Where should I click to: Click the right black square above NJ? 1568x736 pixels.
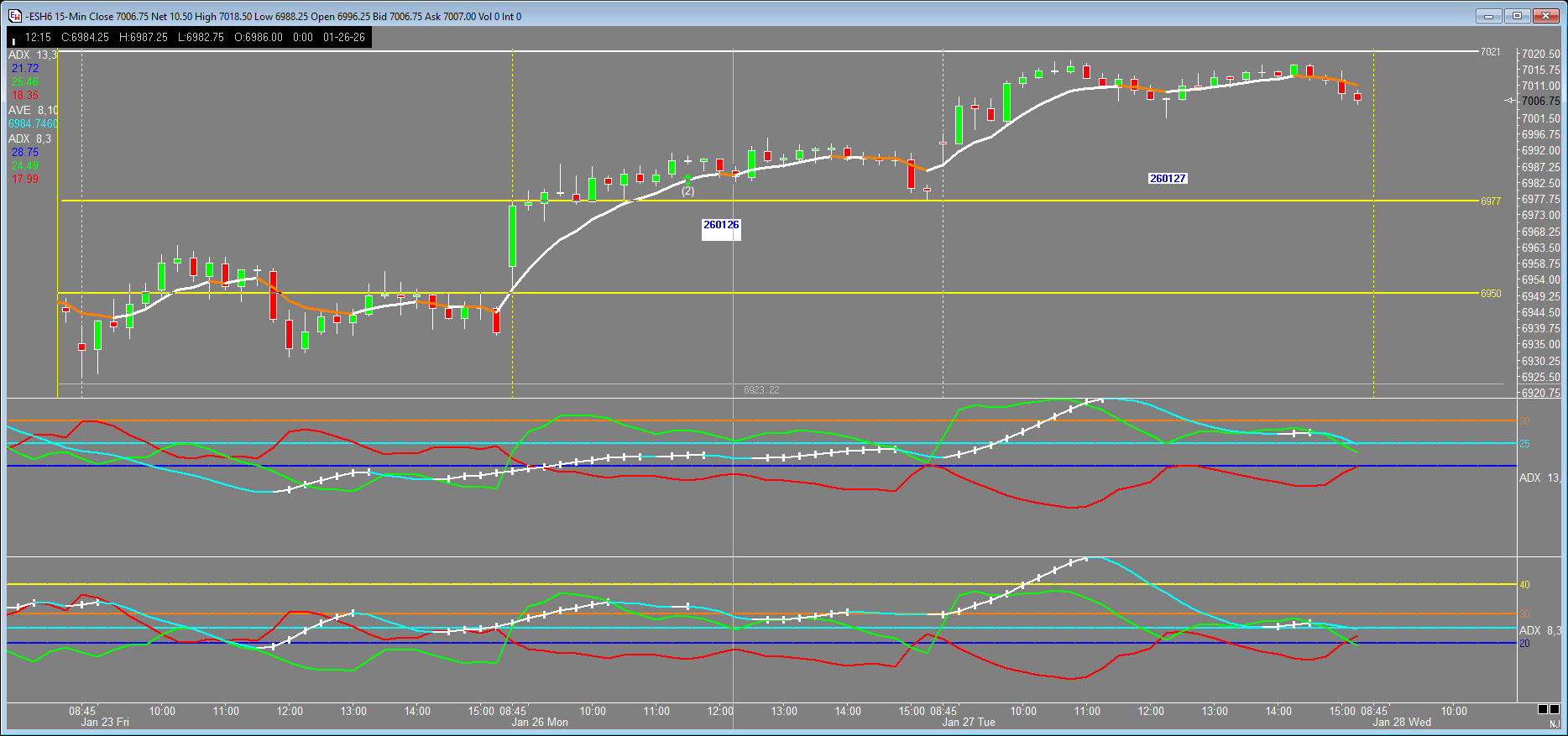click(x=1555, y=709)
